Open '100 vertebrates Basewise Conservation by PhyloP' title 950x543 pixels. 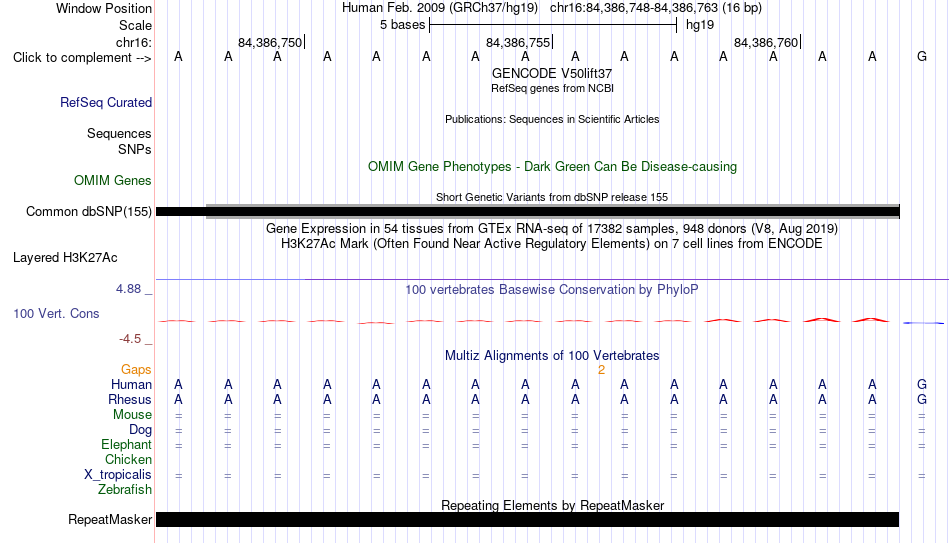tap(552, 290)
